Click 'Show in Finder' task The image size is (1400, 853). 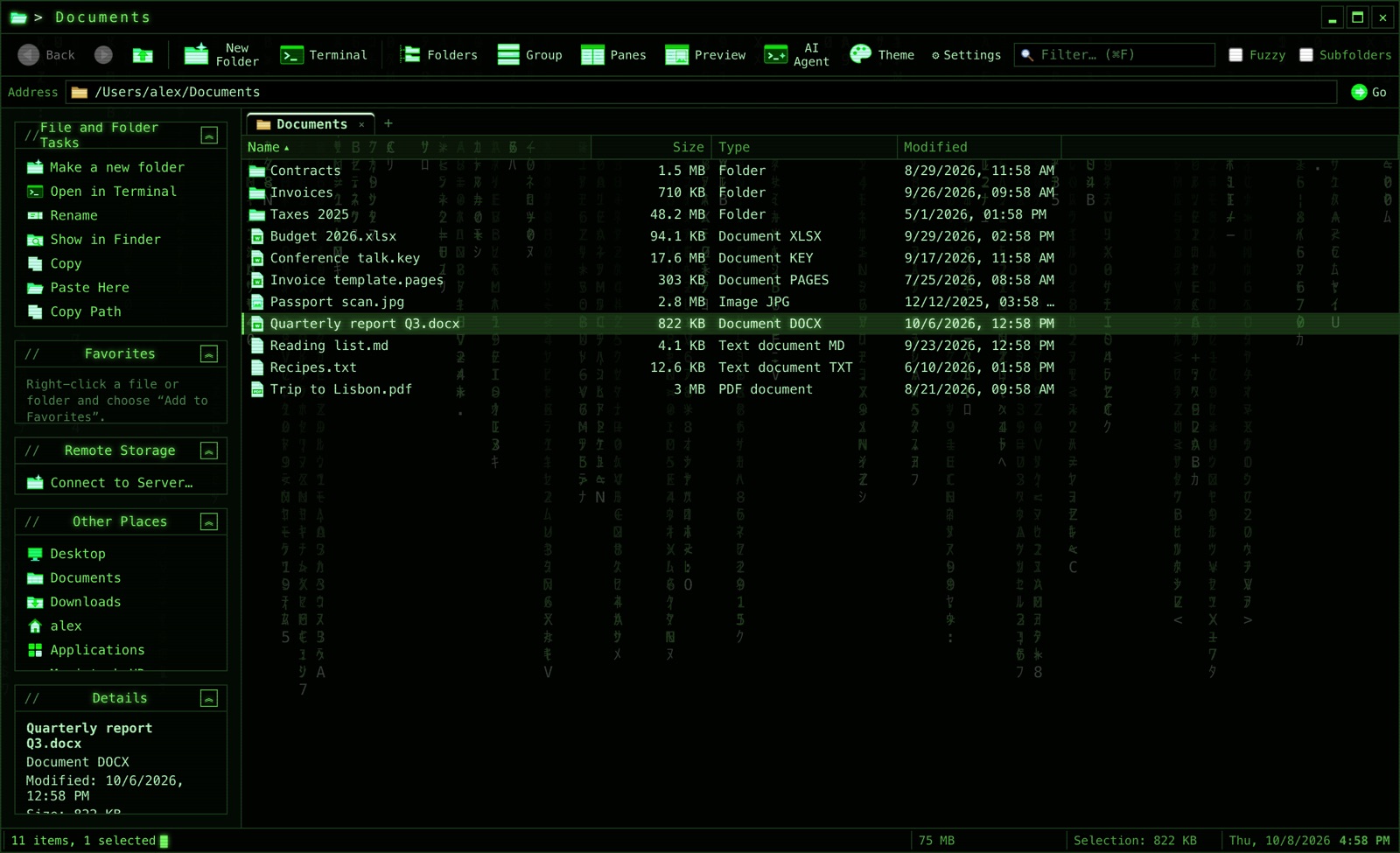point(94,240)
